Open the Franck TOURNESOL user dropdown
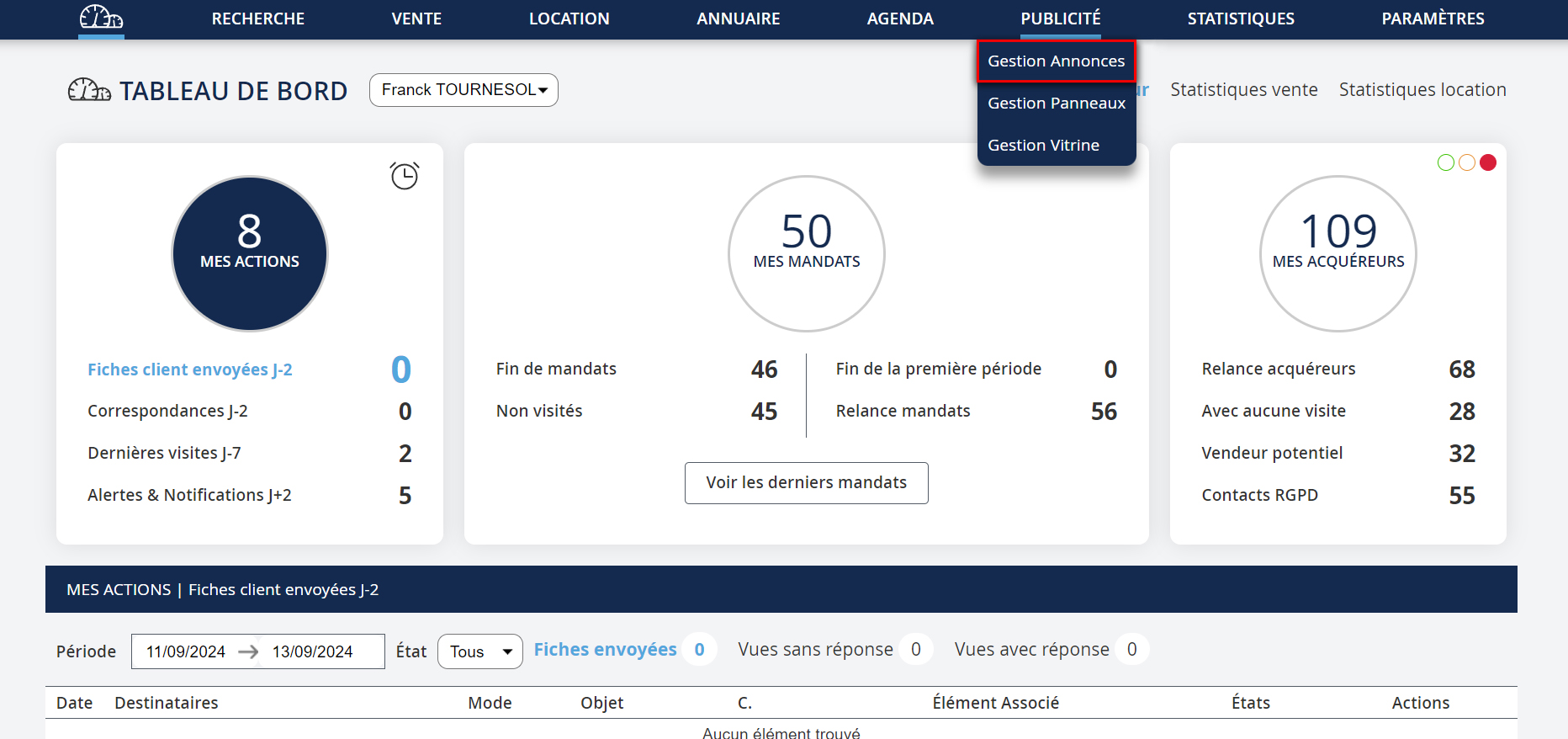Image resolution: width=1568 pixels, height=739 pixels. [x=464, y=90]
